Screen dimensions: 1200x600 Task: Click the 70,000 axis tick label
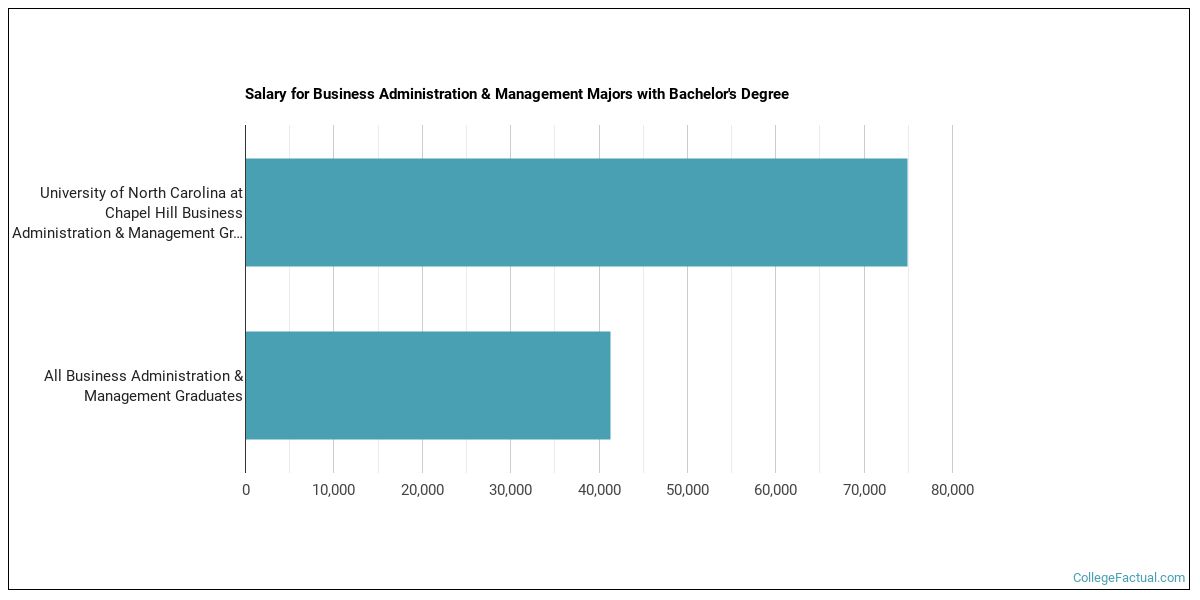pos(864,490)
